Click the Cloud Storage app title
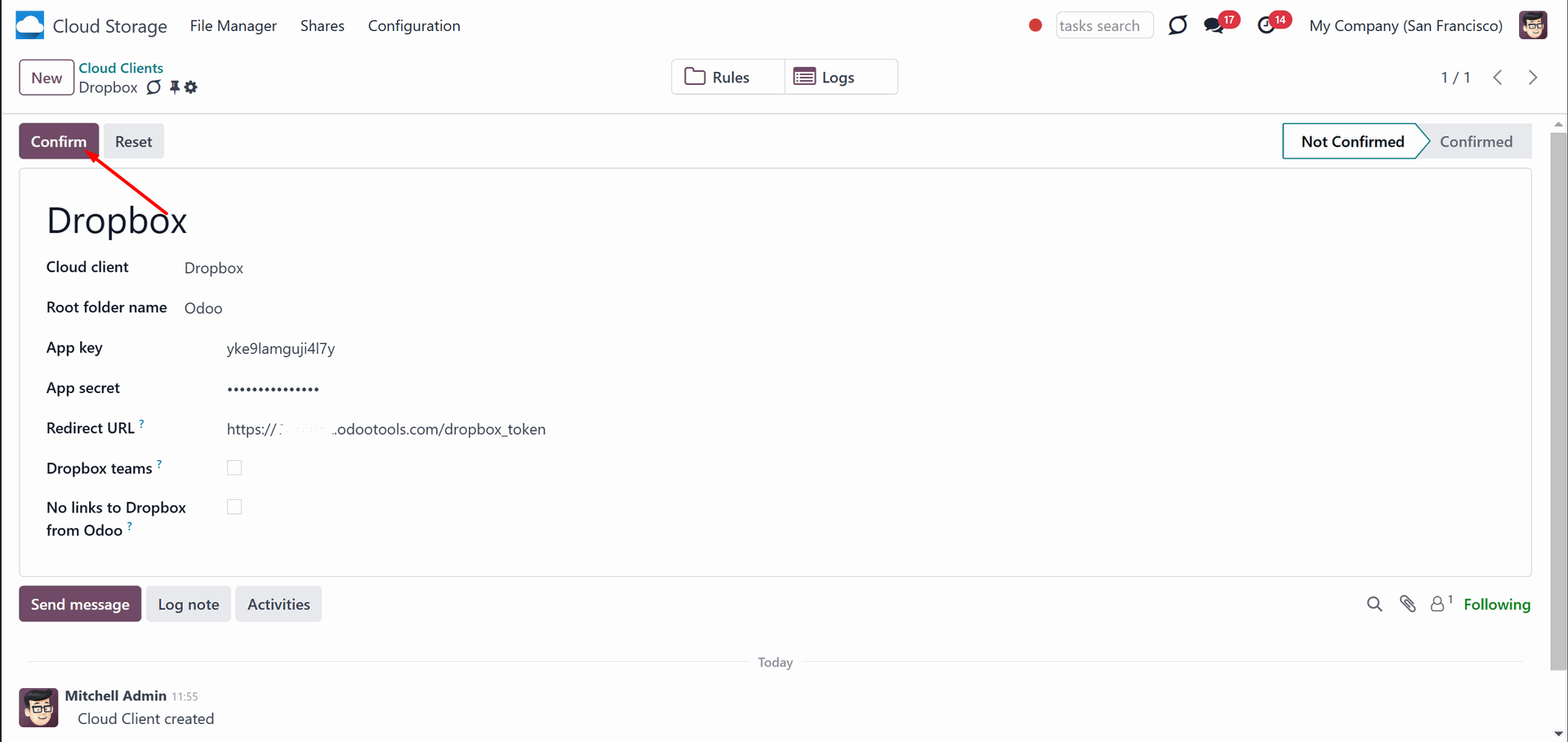 (110, 26)
